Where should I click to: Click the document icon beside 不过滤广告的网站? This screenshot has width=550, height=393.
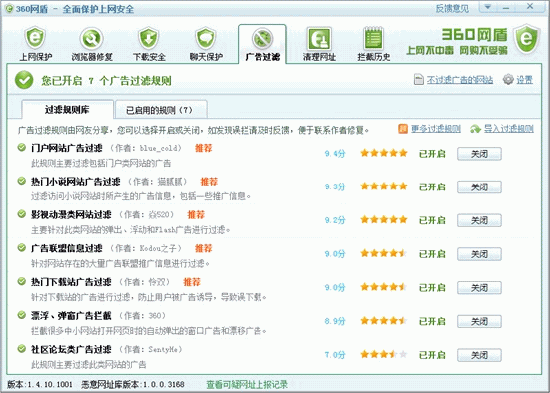point(419,80)
